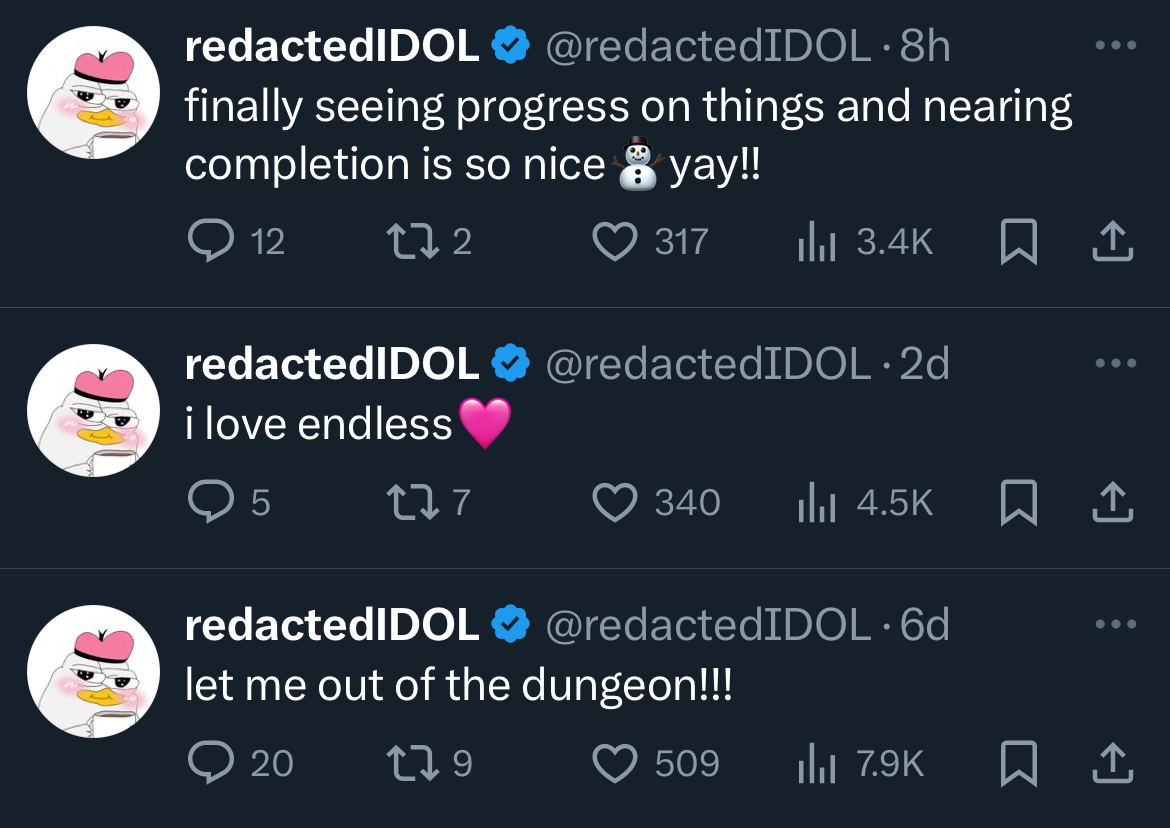Open more options on the 2d tweet
Screen dimensions: 1170x828
coord(1116,363)
